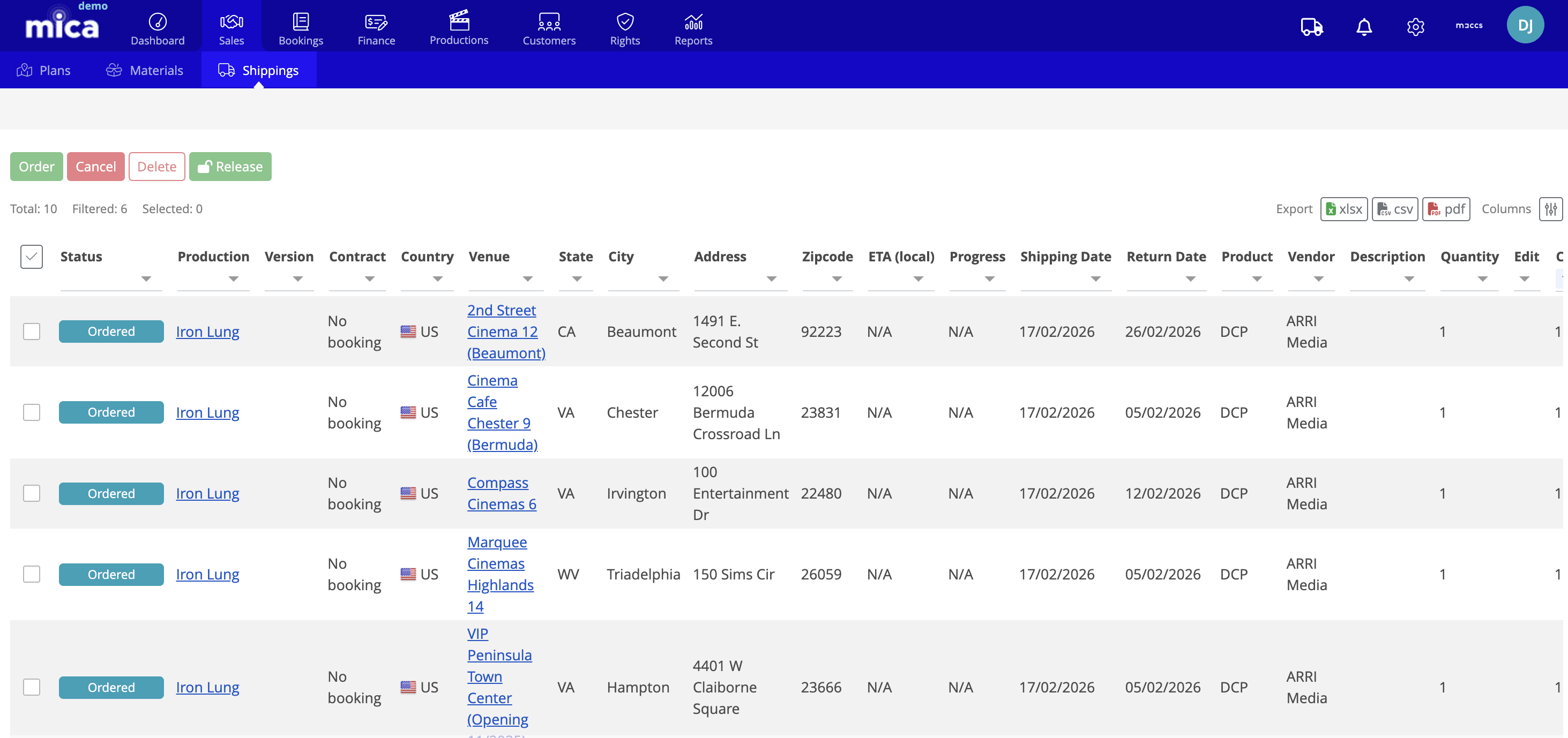Open the Bookings module
The image size is (1568, 738).
pyautogui.click(x=301, y=27)
